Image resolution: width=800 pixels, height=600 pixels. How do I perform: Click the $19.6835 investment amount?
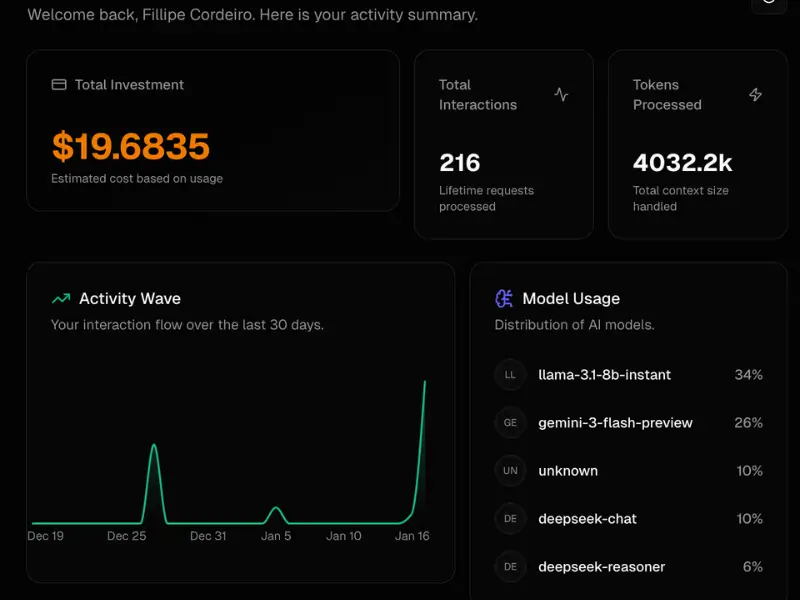[128, 146]
